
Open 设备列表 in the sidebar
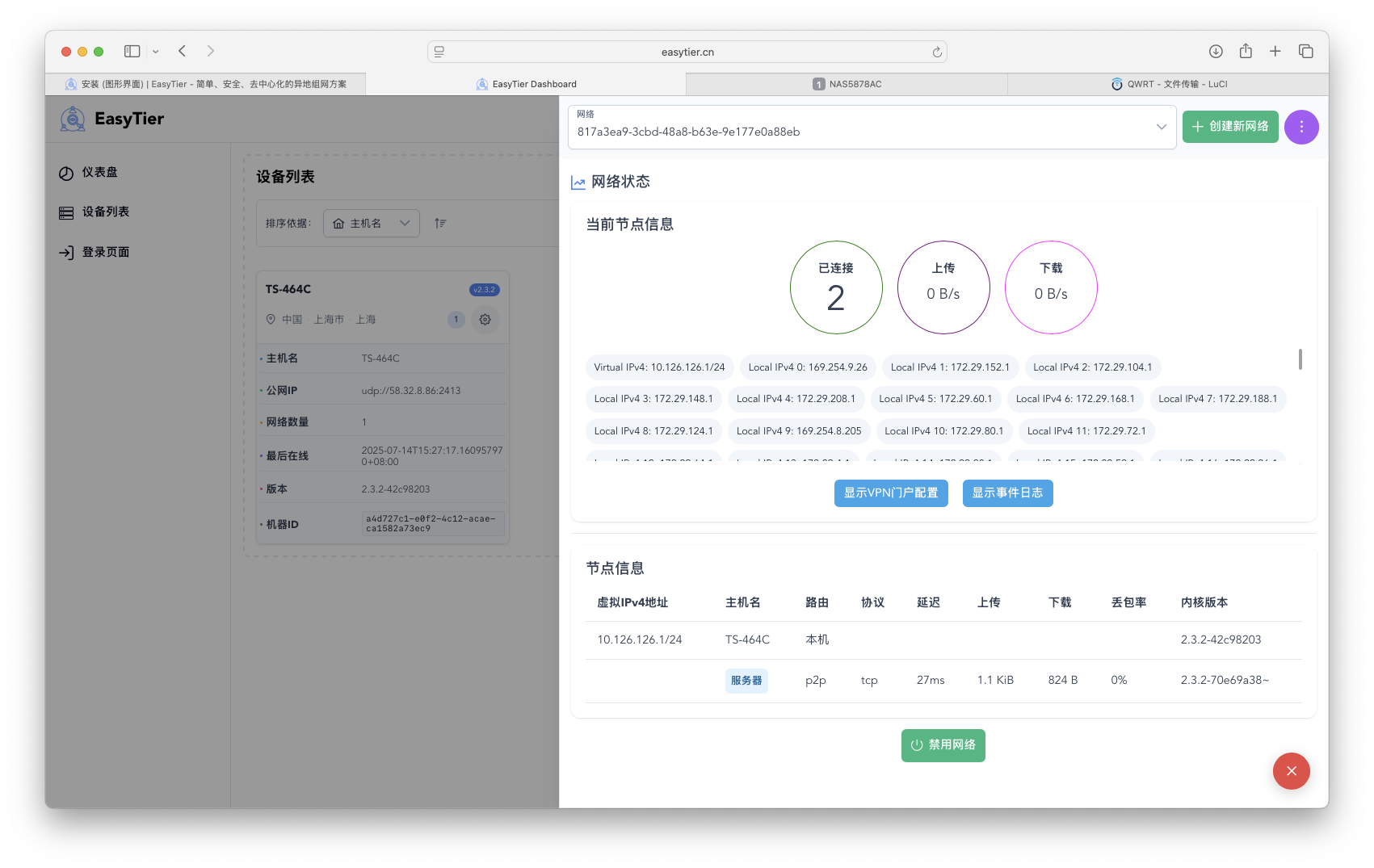[x=105, y=212]
